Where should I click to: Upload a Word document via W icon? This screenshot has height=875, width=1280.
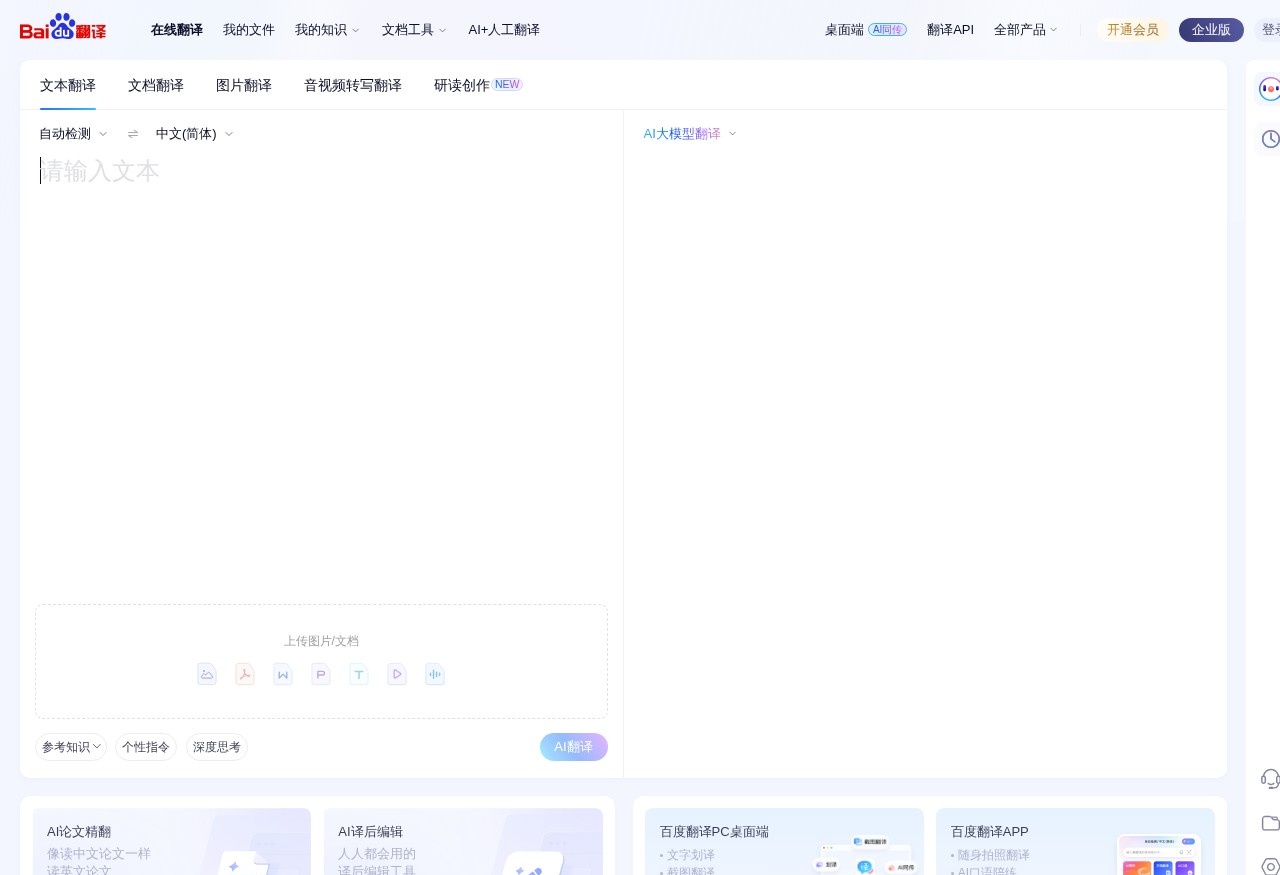[x=283, y=674]
